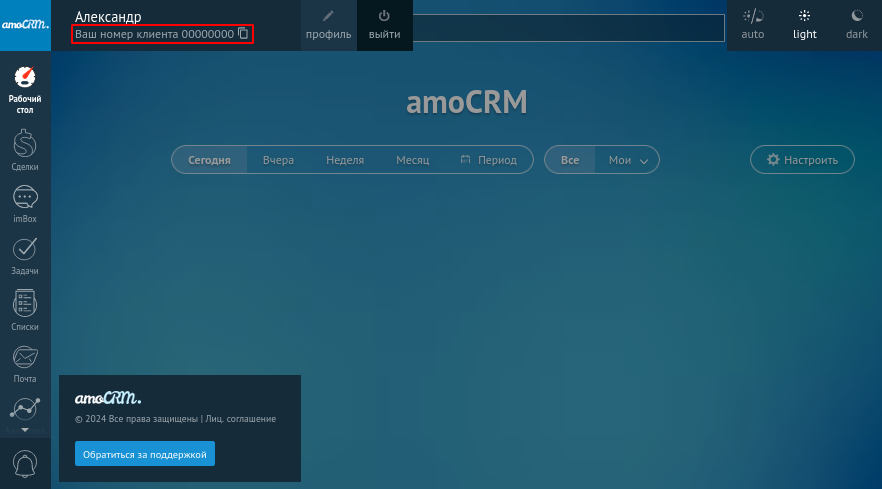This screenshot has height=489, width=882.
Task: Open Почта mail section
Action: (25, 365)
